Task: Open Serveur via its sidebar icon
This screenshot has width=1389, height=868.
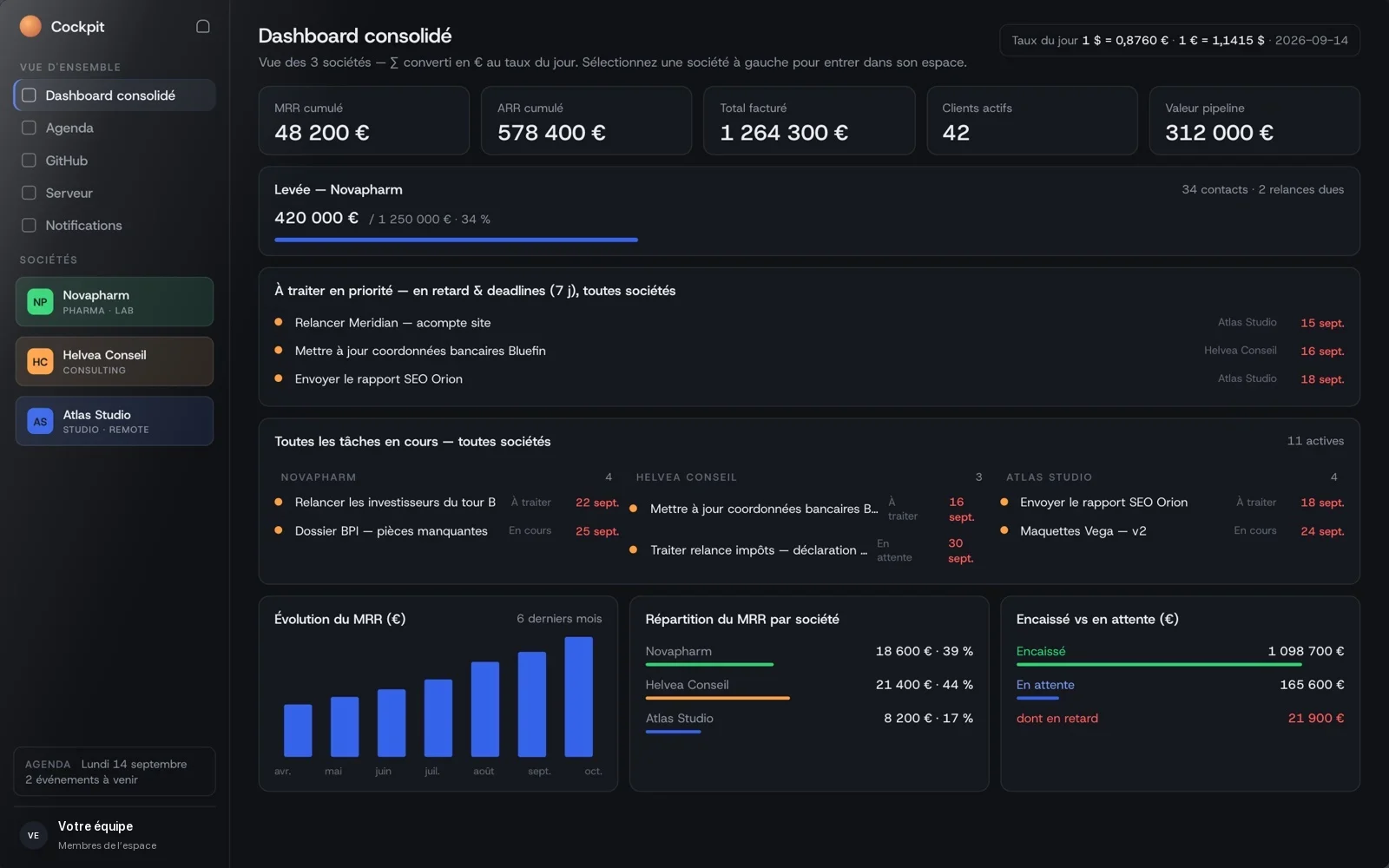Action: pyautogui.click(x=29, y=193)
